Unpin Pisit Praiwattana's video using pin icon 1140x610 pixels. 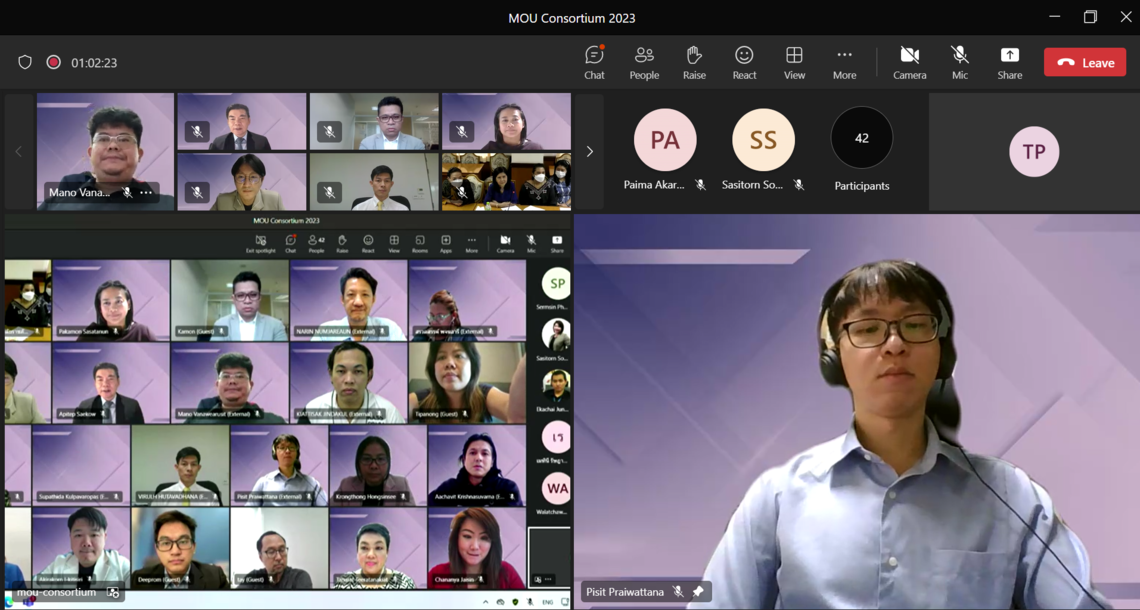click(698, 592)
